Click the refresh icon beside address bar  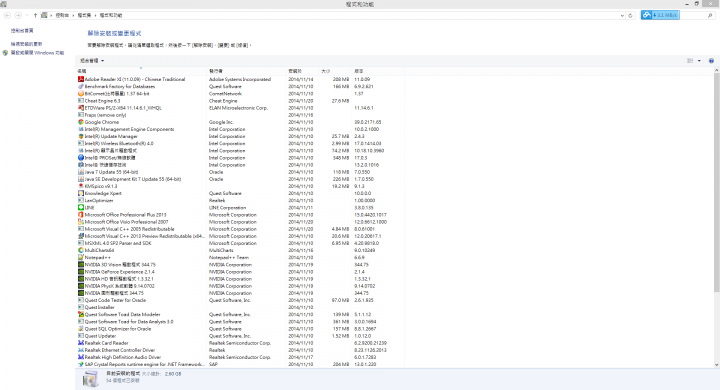pos(630,15)
